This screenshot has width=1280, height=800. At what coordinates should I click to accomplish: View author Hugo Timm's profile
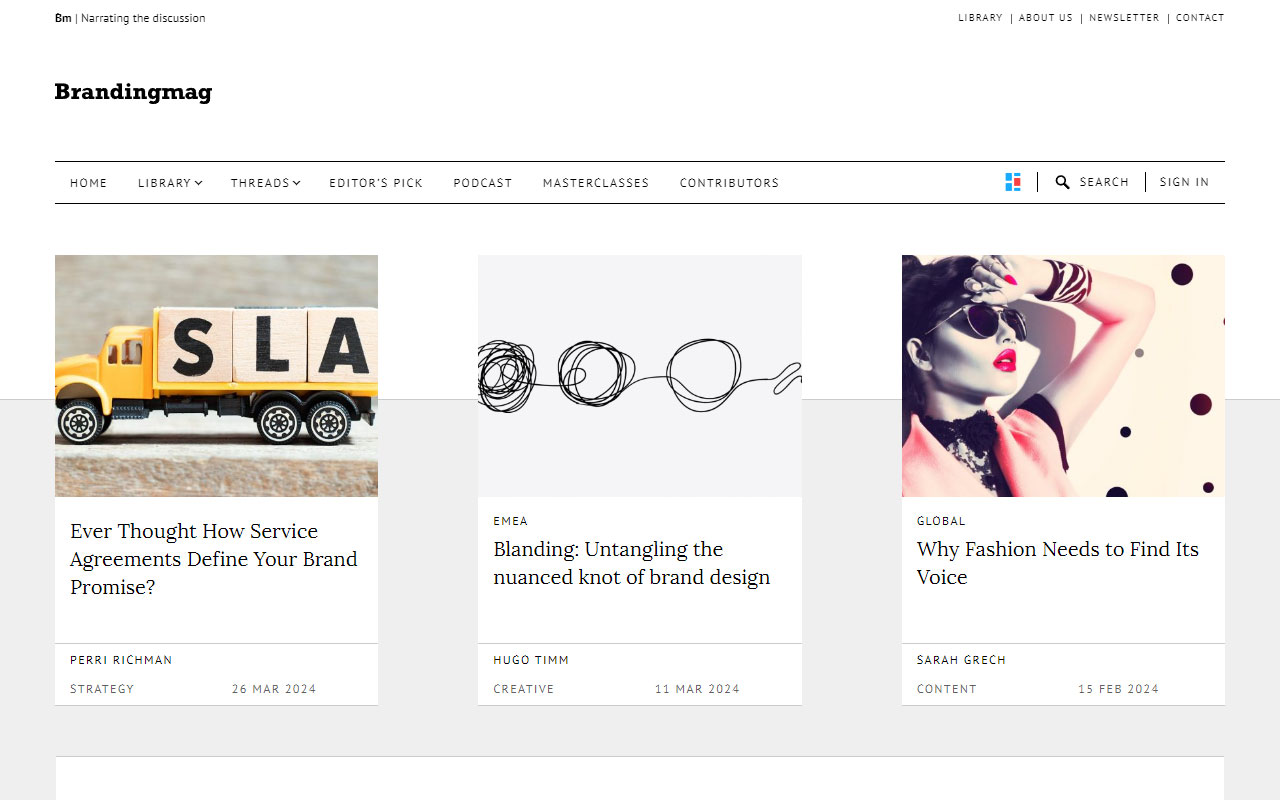tap(531, 660)
